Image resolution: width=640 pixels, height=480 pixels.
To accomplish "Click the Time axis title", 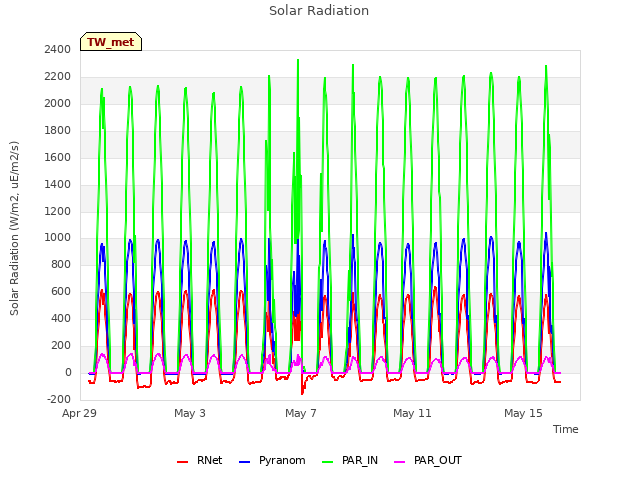I will tap(566, 429).
